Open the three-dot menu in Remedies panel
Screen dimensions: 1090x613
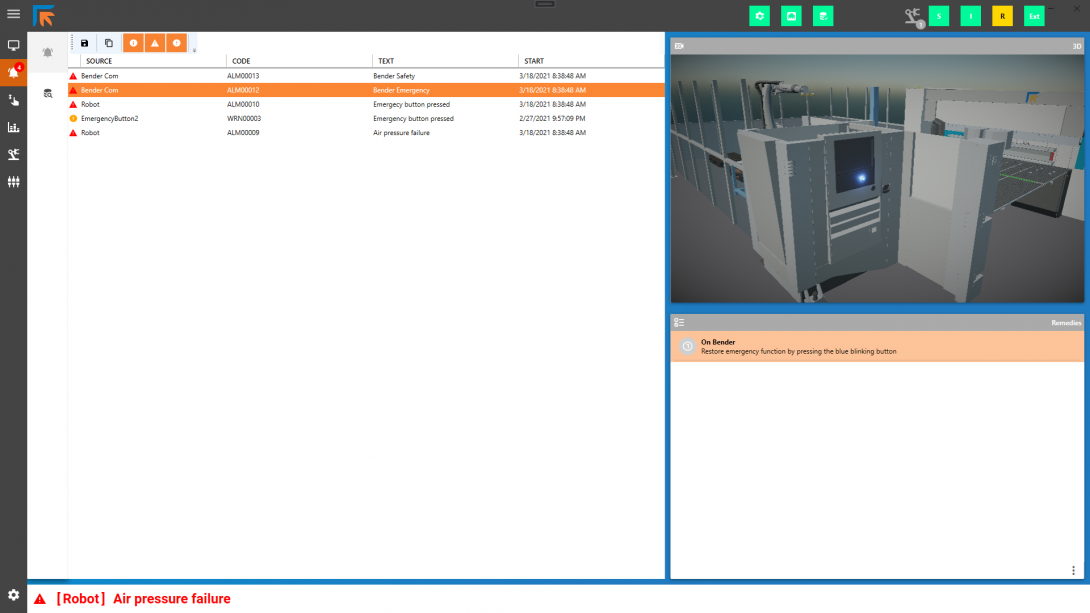coord(1073,571)
